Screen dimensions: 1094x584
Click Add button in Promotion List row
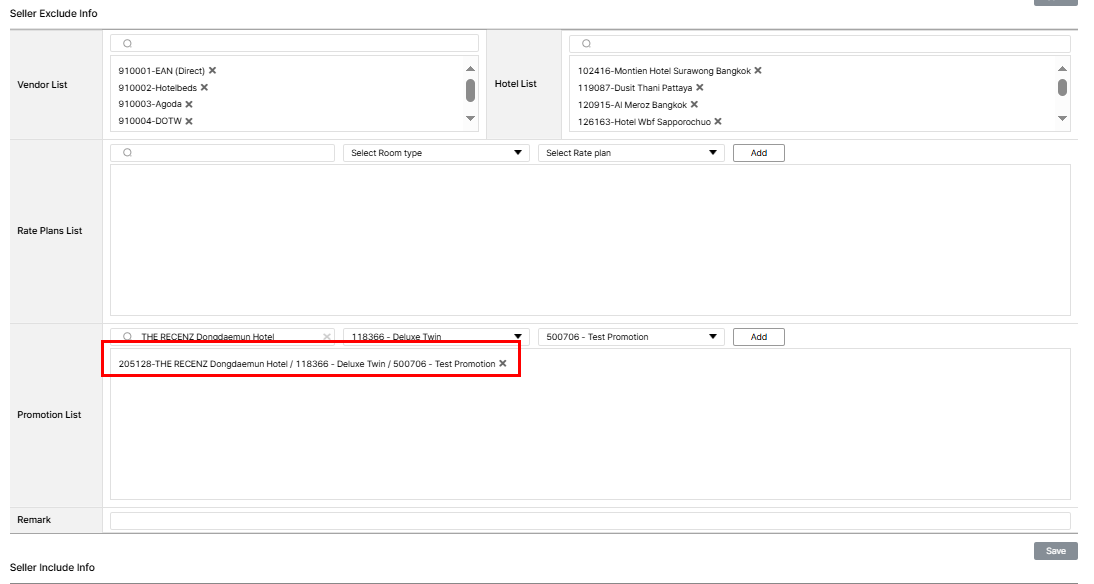[758, 337]
